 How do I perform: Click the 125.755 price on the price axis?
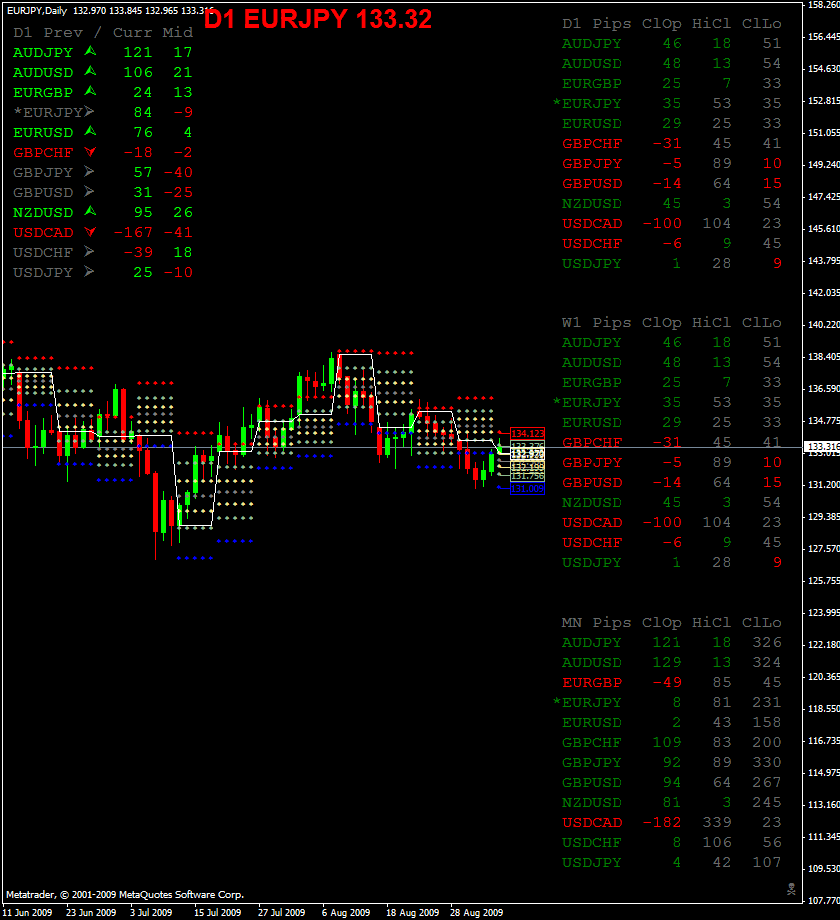point(824,581)
